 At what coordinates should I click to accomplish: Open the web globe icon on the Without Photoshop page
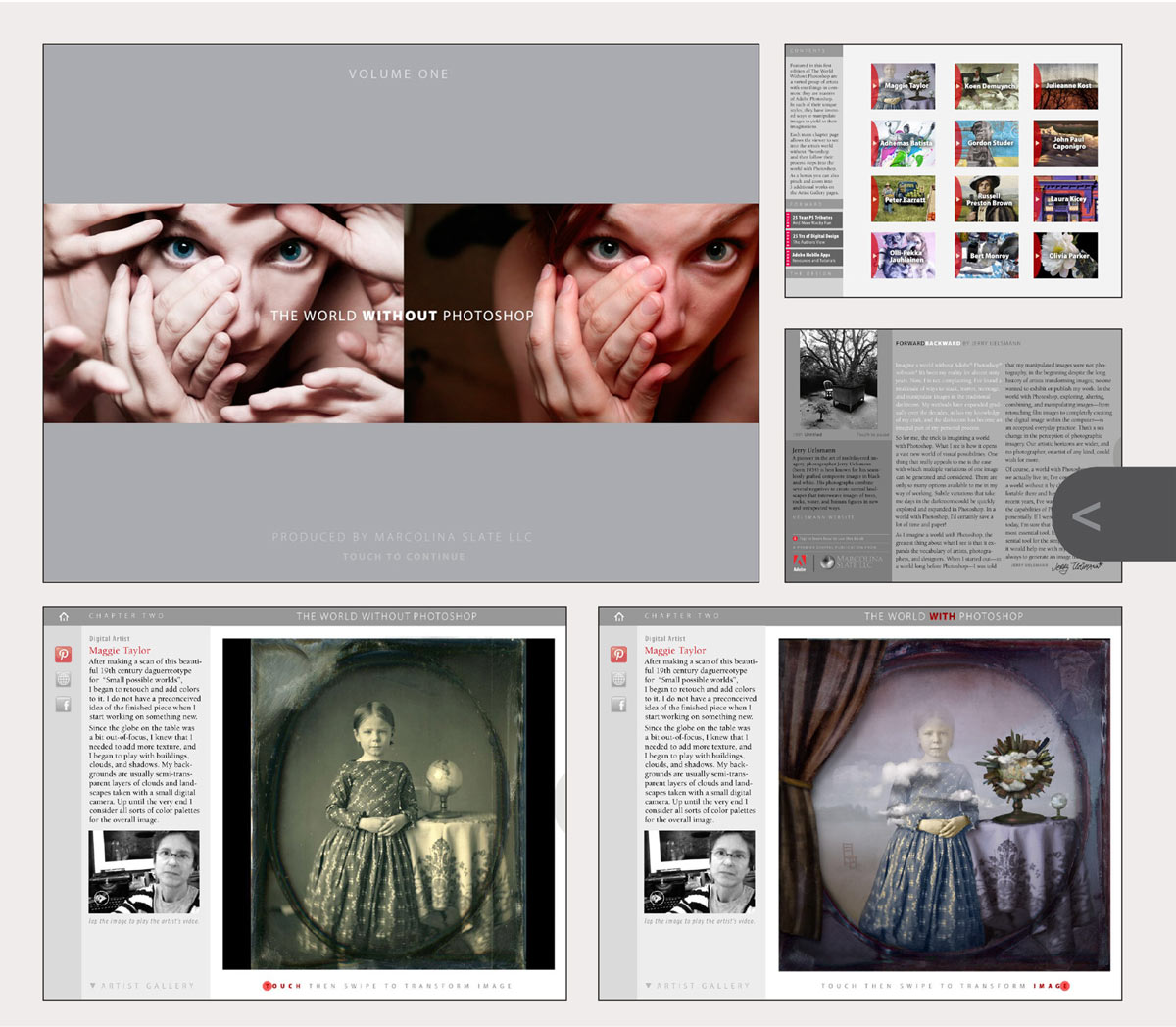coord(64,679)
